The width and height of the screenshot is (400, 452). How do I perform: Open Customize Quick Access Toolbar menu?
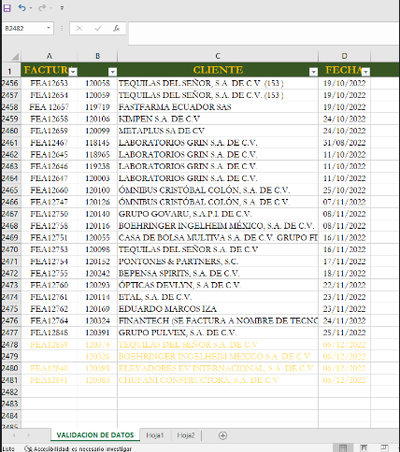[62, 8]
